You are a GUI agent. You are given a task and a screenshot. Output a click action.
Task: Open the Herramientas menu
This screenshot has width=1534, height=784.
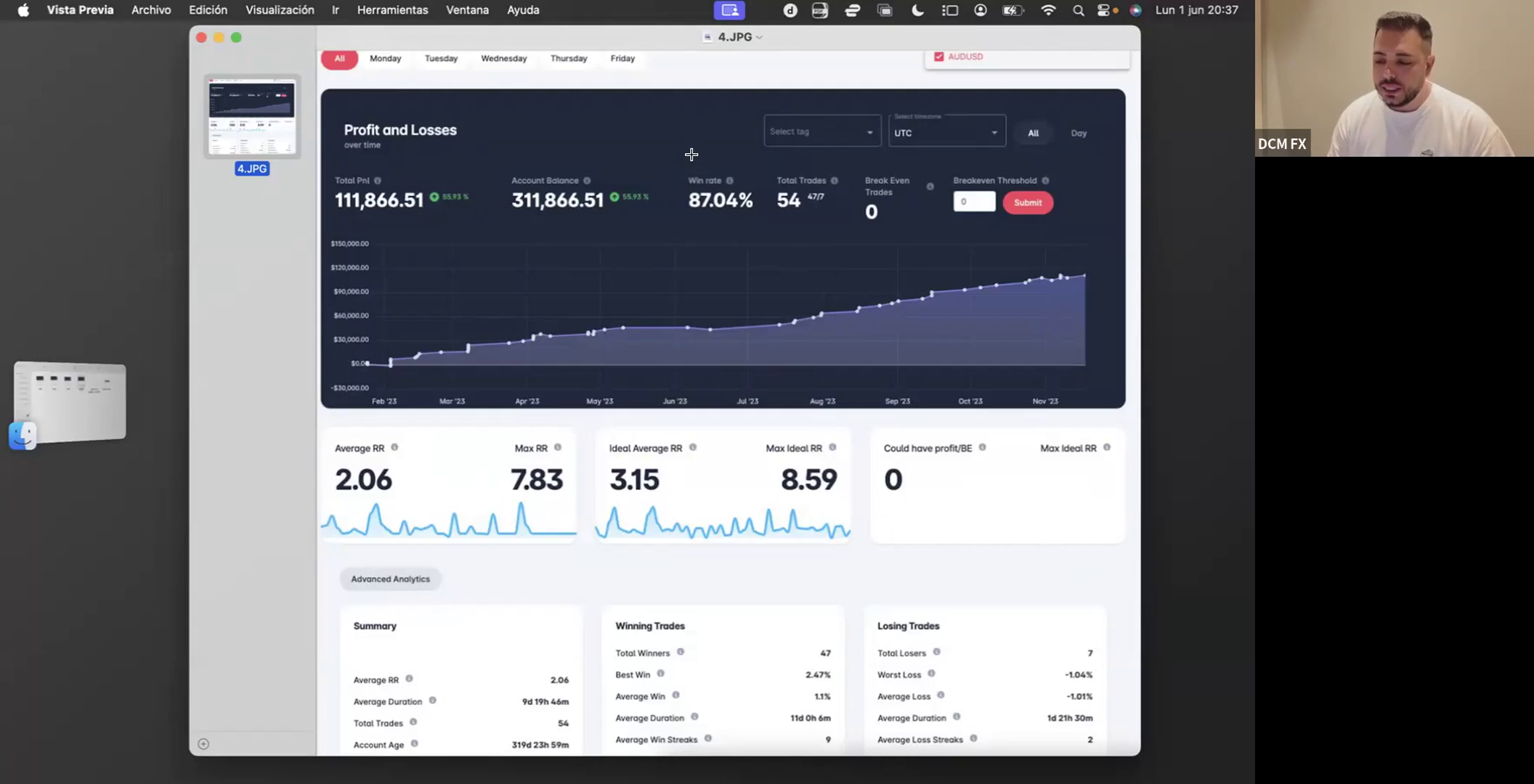pyautogui.click(x=392, y=10)
